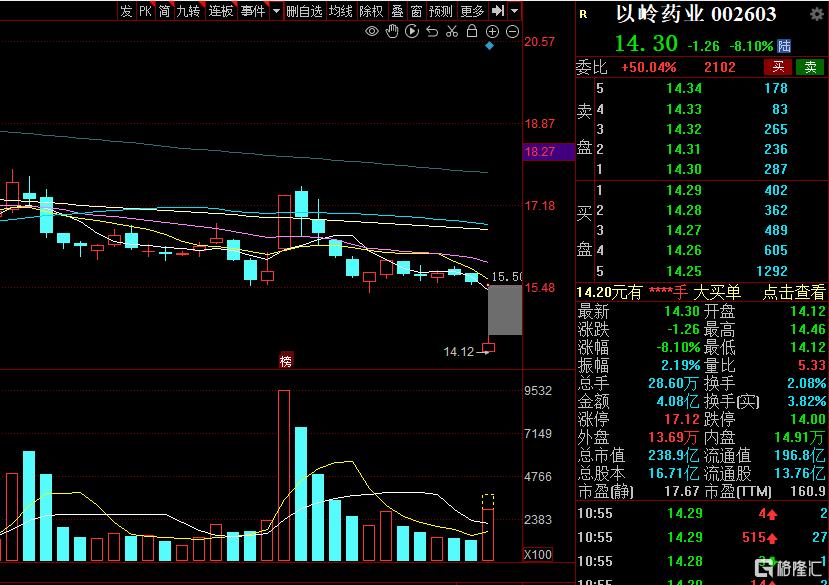
Task: Click the 涨停 price 17.12
Action: point(681,419)
